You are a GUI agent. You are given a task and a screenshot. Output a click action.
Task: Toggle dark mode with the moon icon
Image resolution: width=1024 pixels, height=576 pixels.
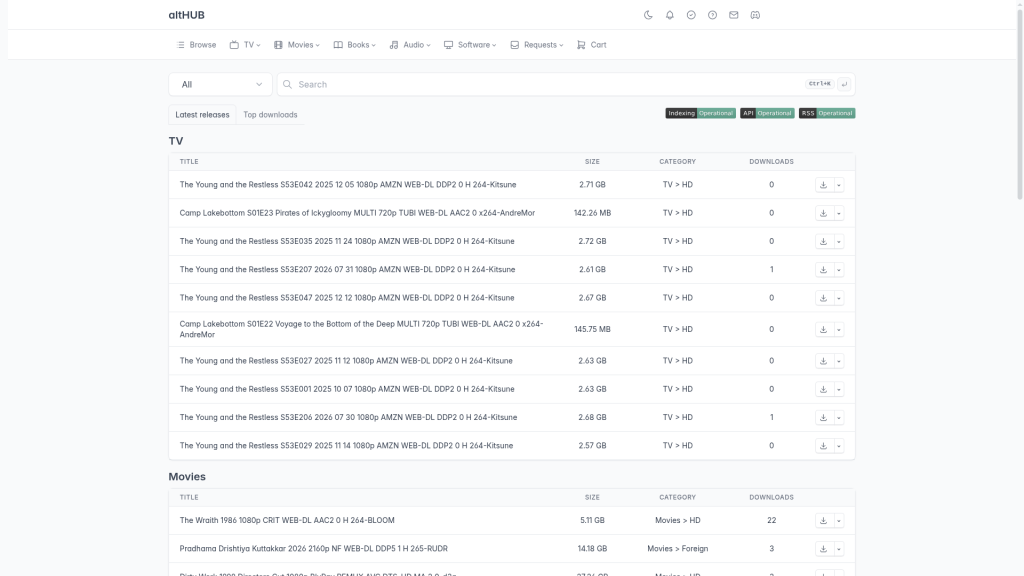click(648, 15)
